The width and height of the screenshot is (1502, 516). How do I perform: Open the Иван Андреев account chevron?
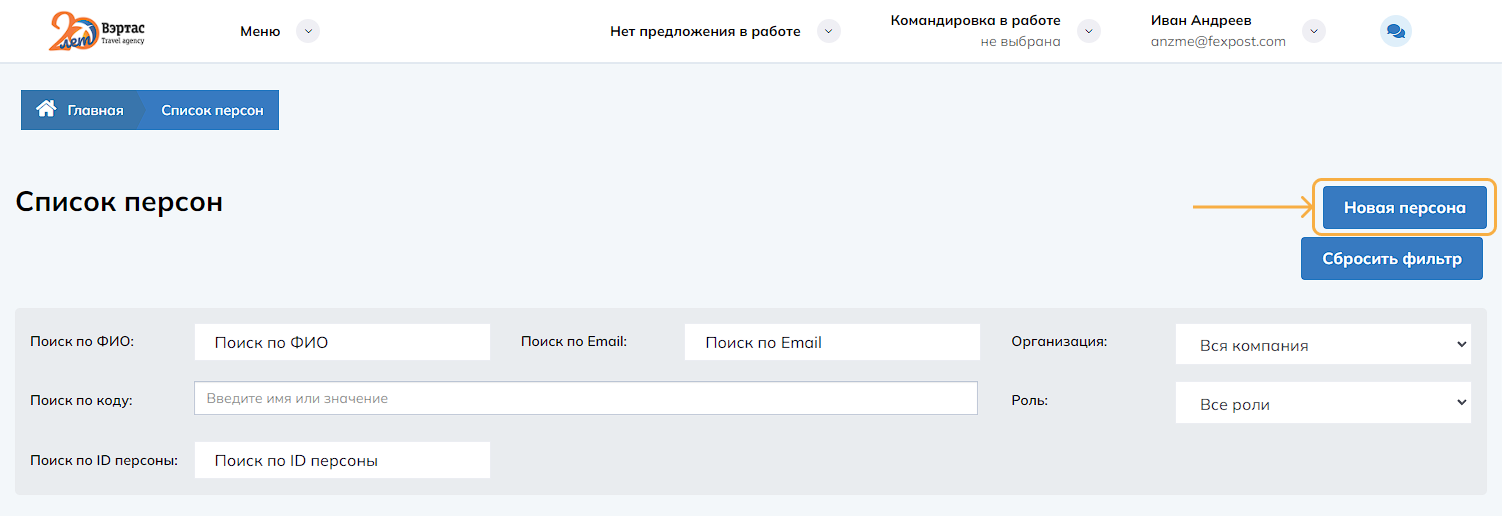(1314, 31)
